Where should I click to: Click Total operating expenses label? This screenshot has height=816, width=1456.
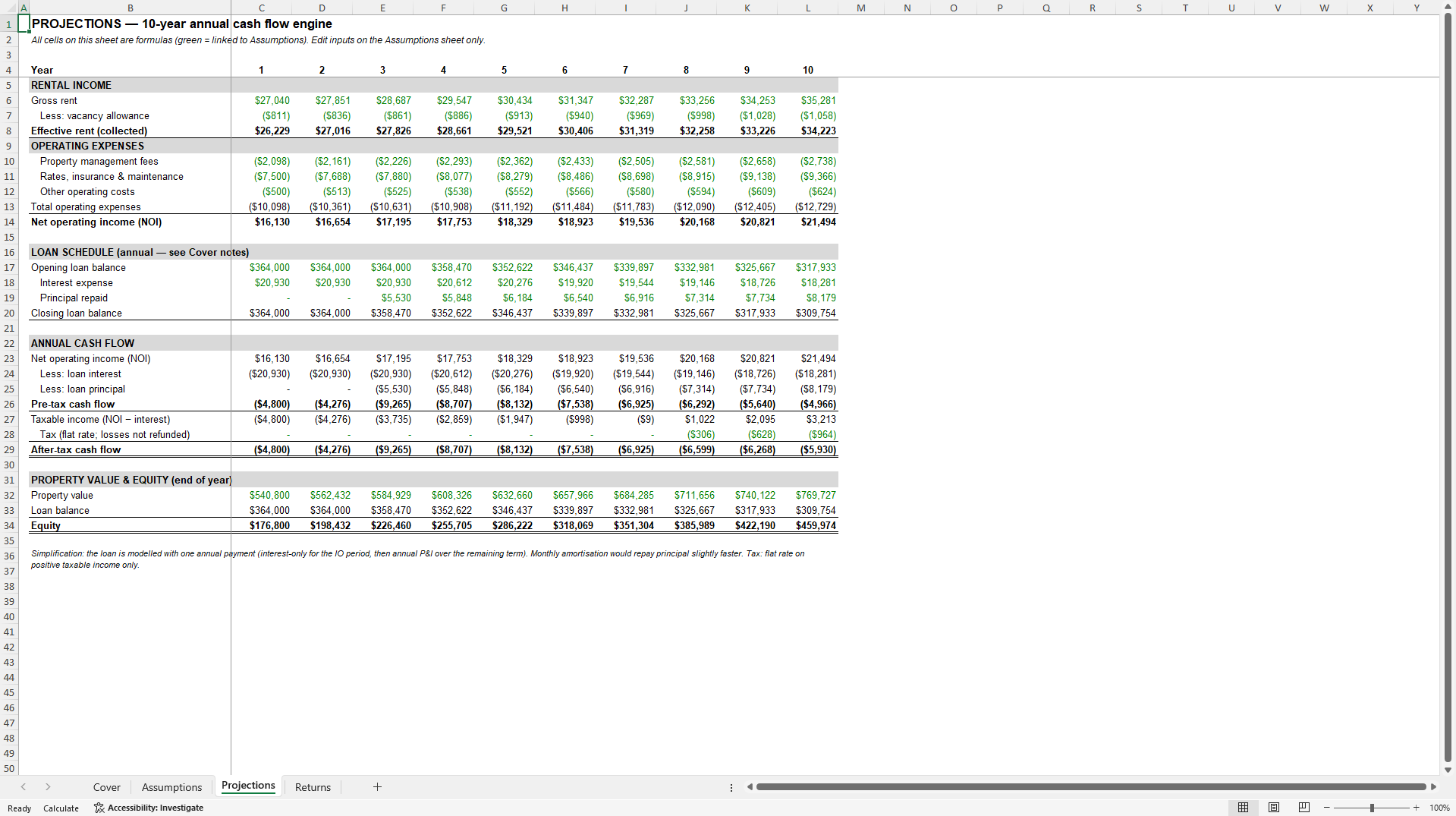click(86, 206)
